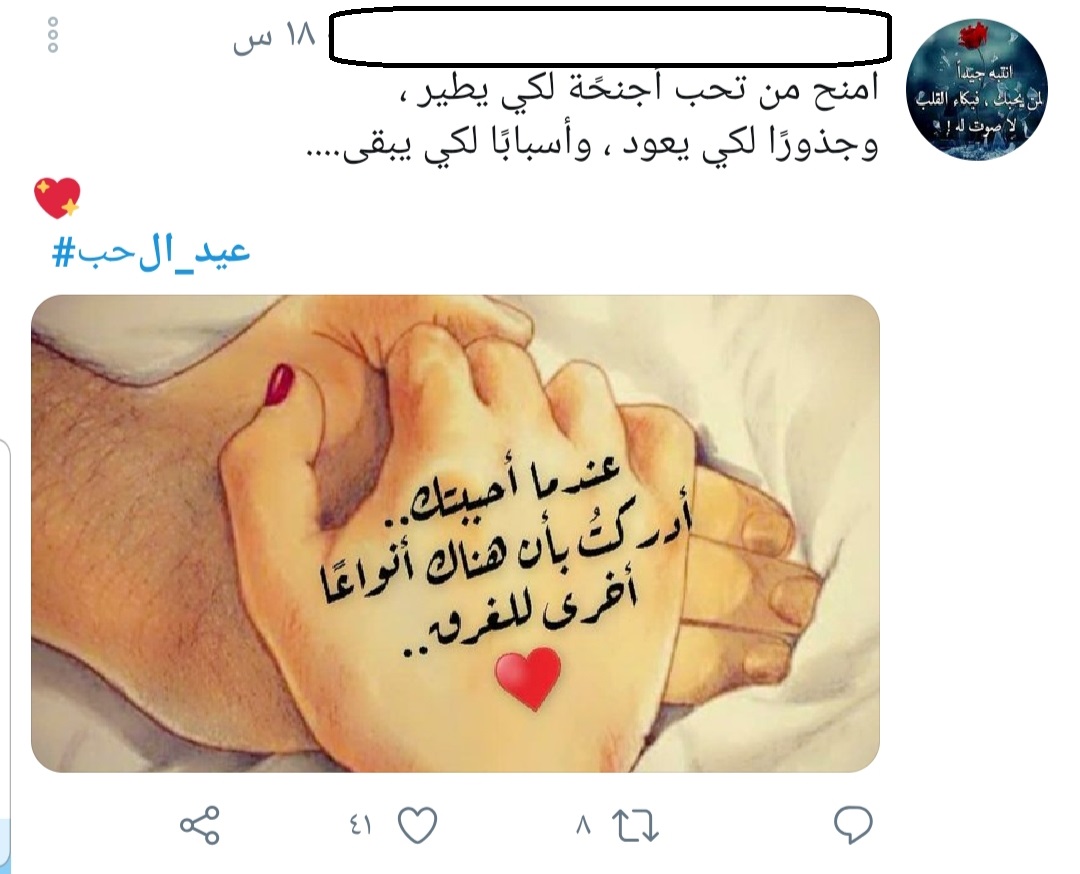This screenshot has width=1080, height=874.
Task: Click the sparkling heart emoji in the tweet
Action: point(57,198)
